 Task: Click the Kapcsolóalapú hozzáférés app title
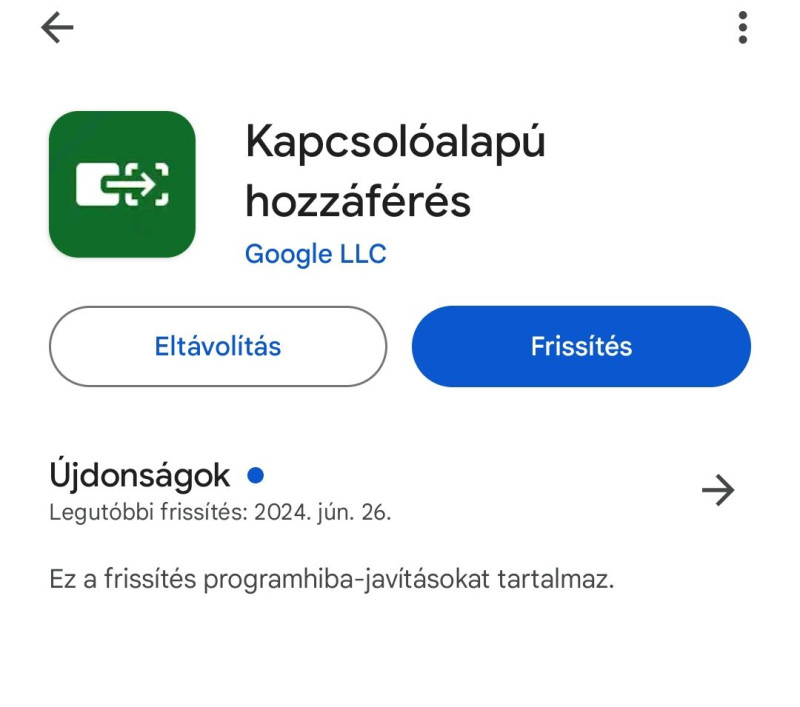[395, 171]
